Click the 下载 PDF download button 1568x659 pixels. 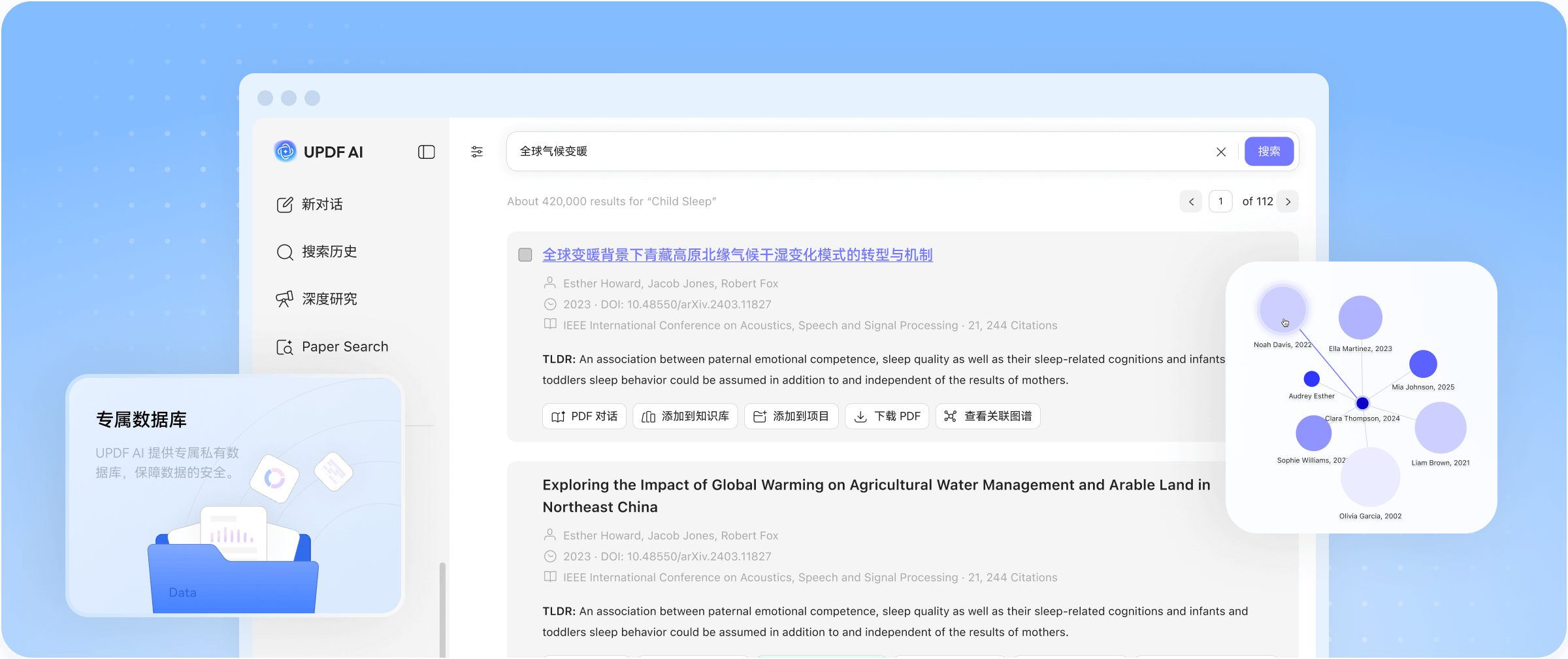pyautogui.click(x=887, y=416)
